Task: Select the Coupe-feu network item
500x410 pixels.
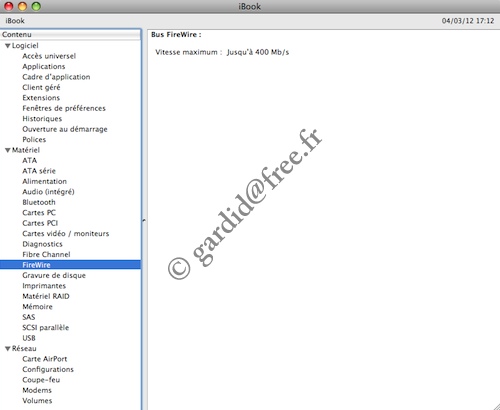Action: [x=41, y=380]
